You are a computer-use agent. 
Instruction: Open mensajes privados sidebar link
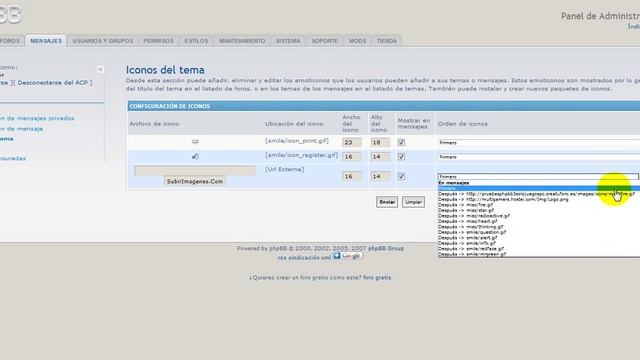coord(37,118)
